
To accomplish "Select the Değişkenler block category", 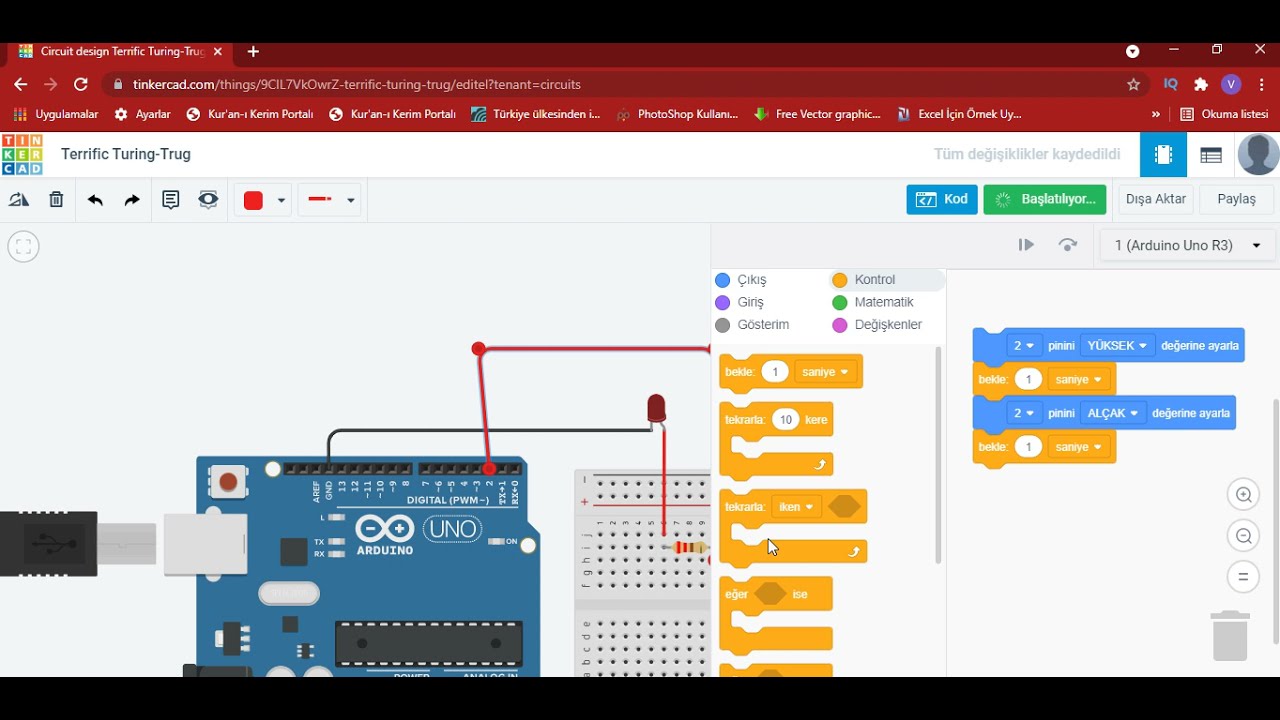I will tap(877, 325).
